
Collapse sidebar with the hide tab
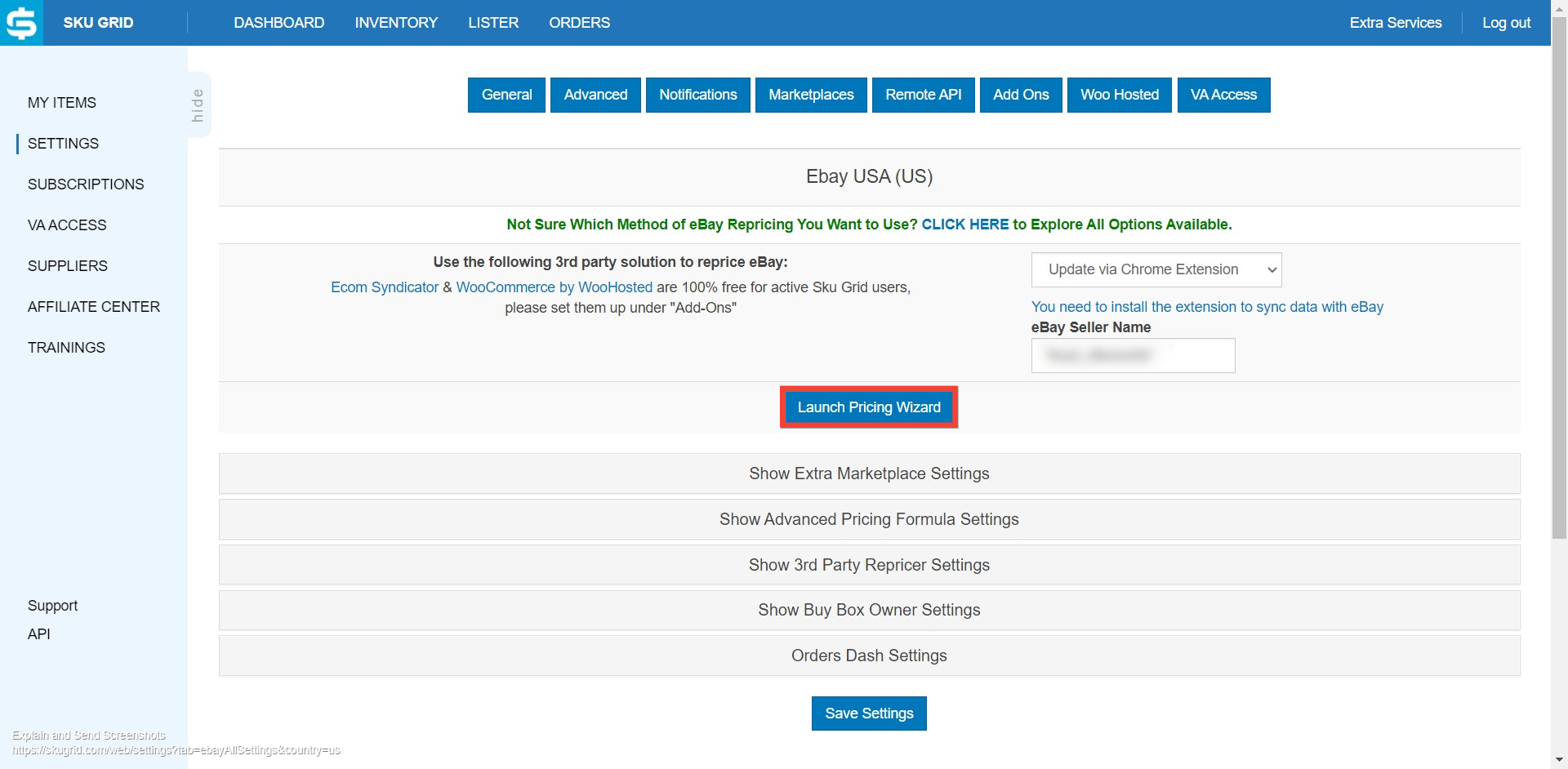click(198, 104)
